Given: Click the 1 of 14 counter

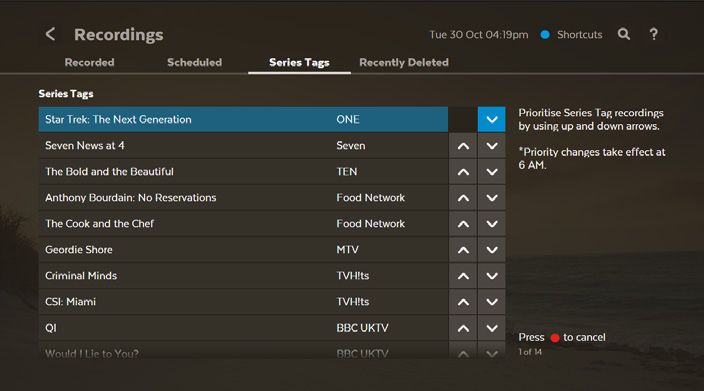Looking at the screenshot, I should (x=530, y=352).
